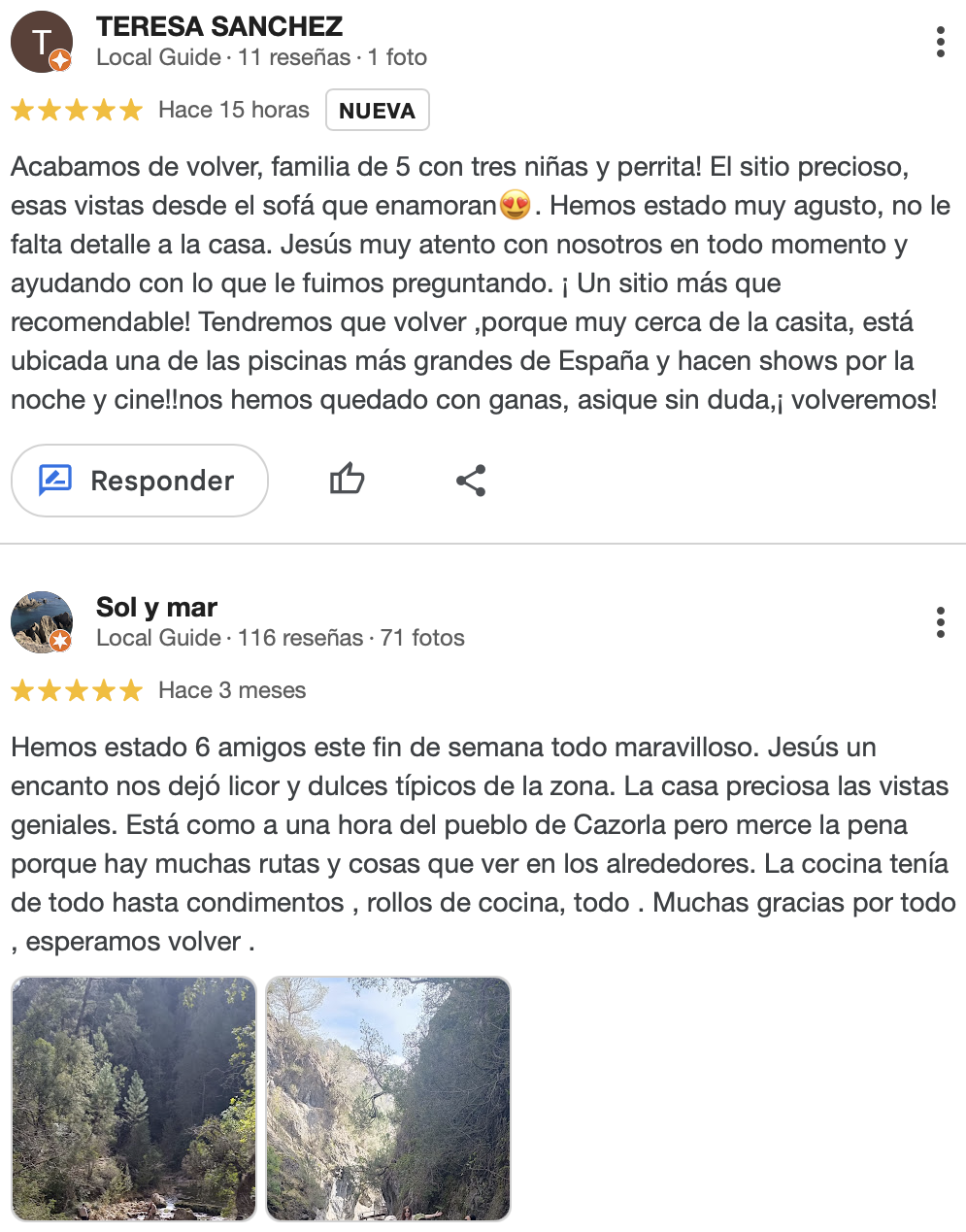Click Sol y mar profile picture
This screenshot has height=1232, width=966.
[x=42, y=622]
